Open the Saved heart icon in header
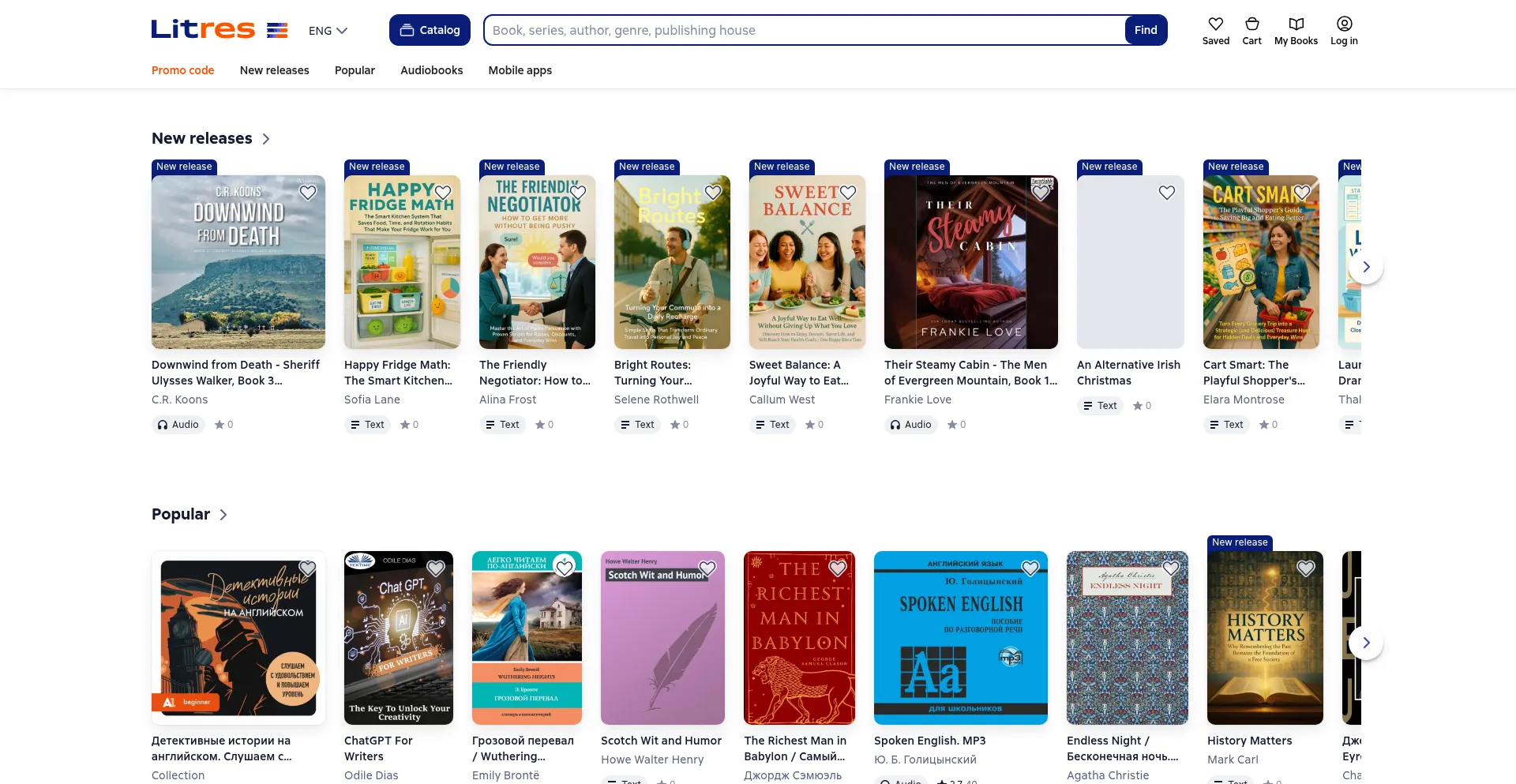The width and height of the screenshot is (1516, 784). (1215, 24)
